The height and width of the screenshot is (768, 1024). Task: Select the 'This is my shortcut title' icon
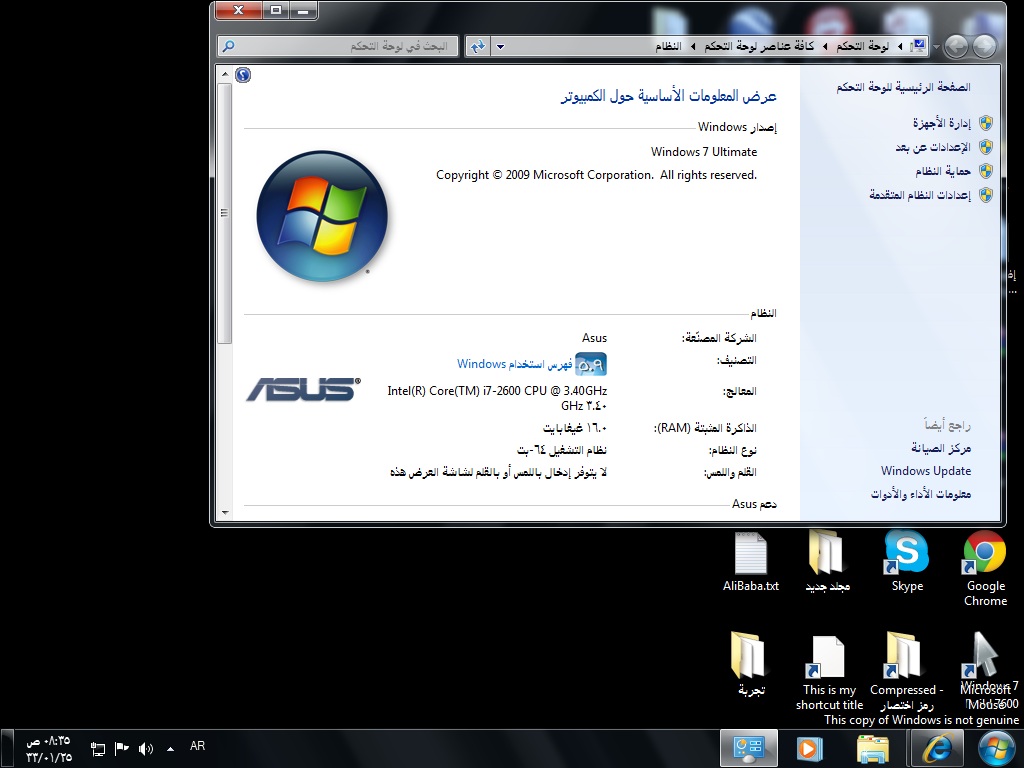pos(829,673)
